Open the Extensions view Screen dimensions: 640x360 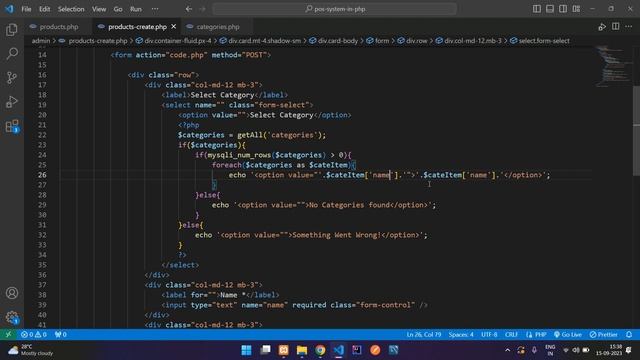pos(12,126)
